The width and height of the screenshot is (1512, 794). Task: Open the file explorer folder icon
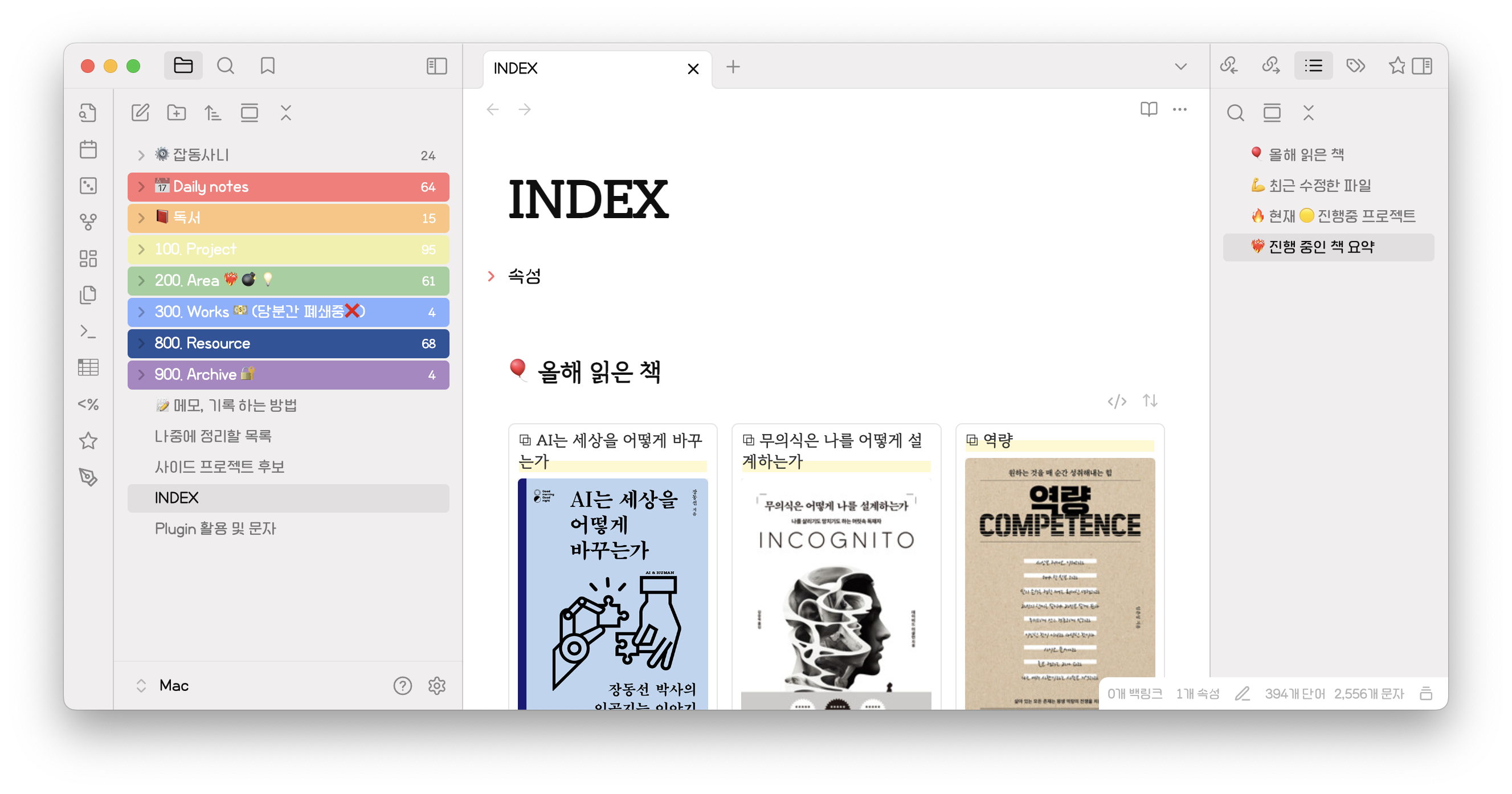pos(183,66)
